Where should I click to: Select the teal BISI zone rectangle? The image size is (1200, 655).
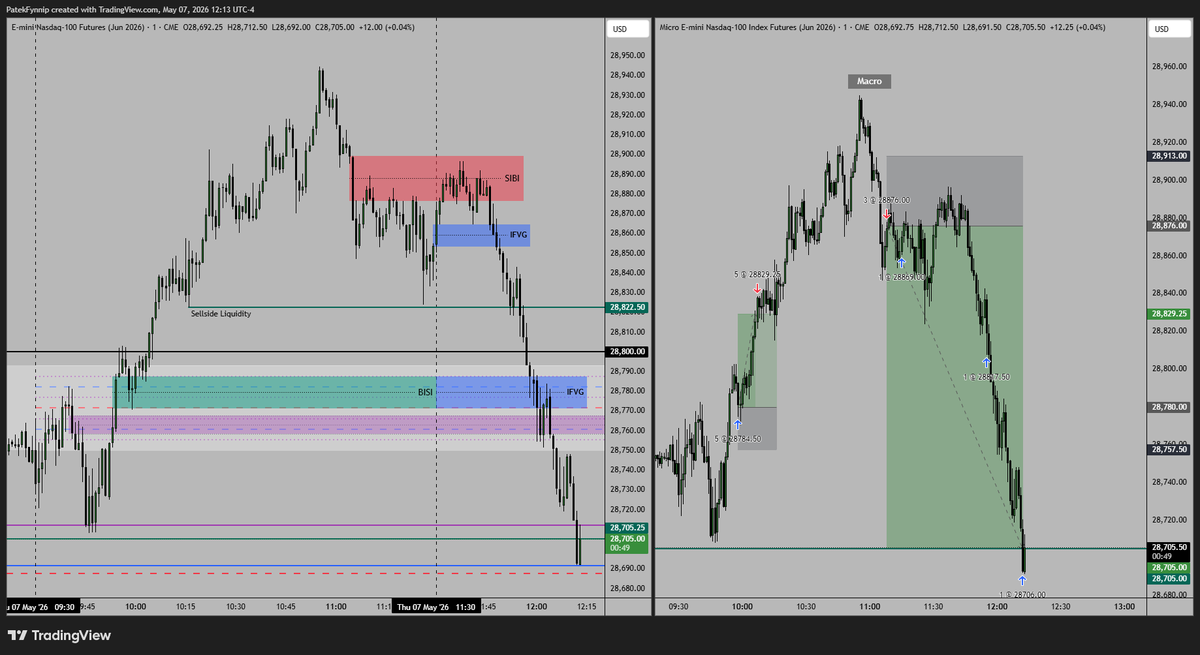[275, 392]
